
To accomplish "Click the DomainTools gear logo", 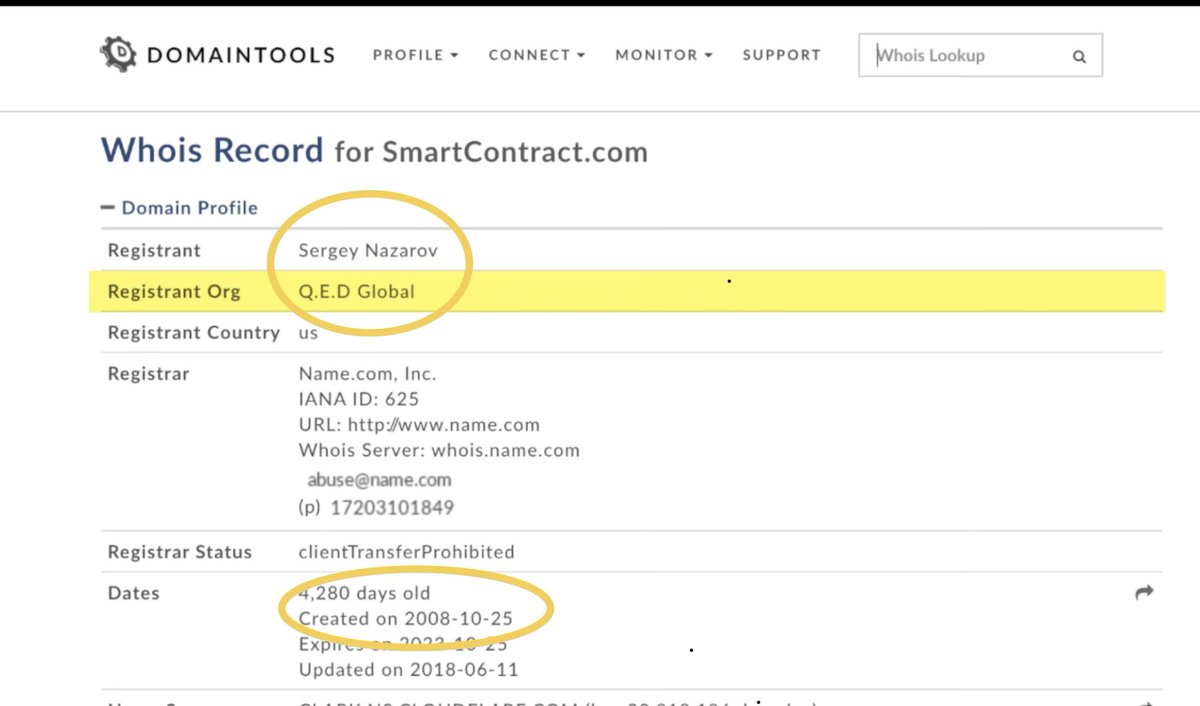I will pos(118,54).
